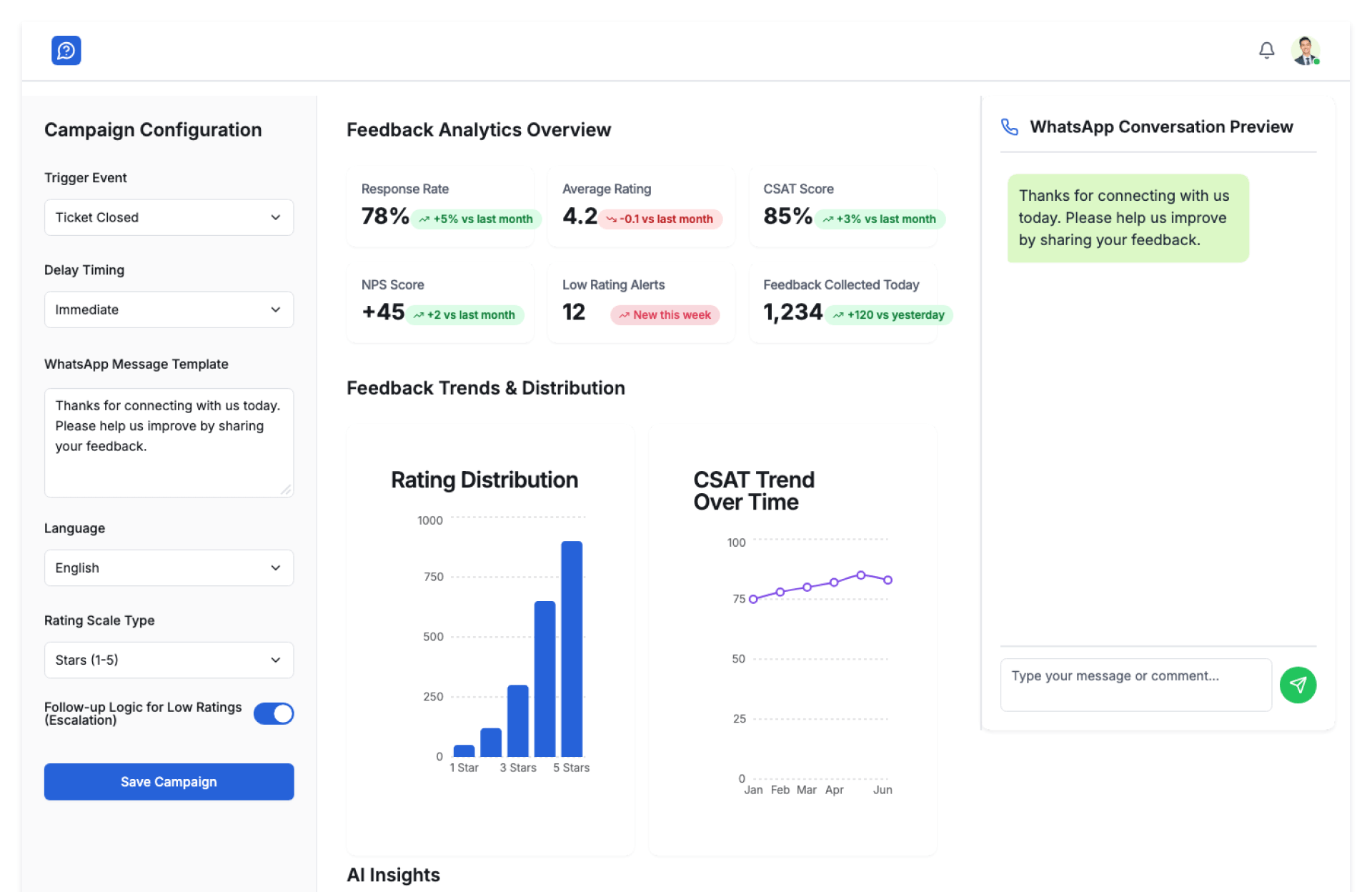Click the Response Rate trend-up badge

[476, 219]
